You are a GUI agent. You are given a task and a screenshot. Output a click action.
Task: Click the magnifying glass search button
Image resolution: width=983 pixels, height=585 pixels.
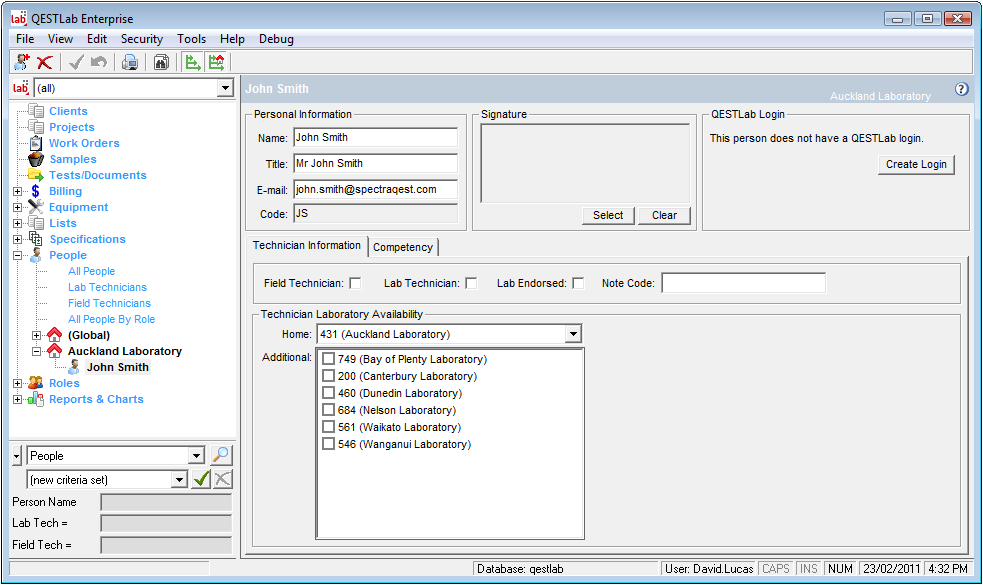pos(221,456)
